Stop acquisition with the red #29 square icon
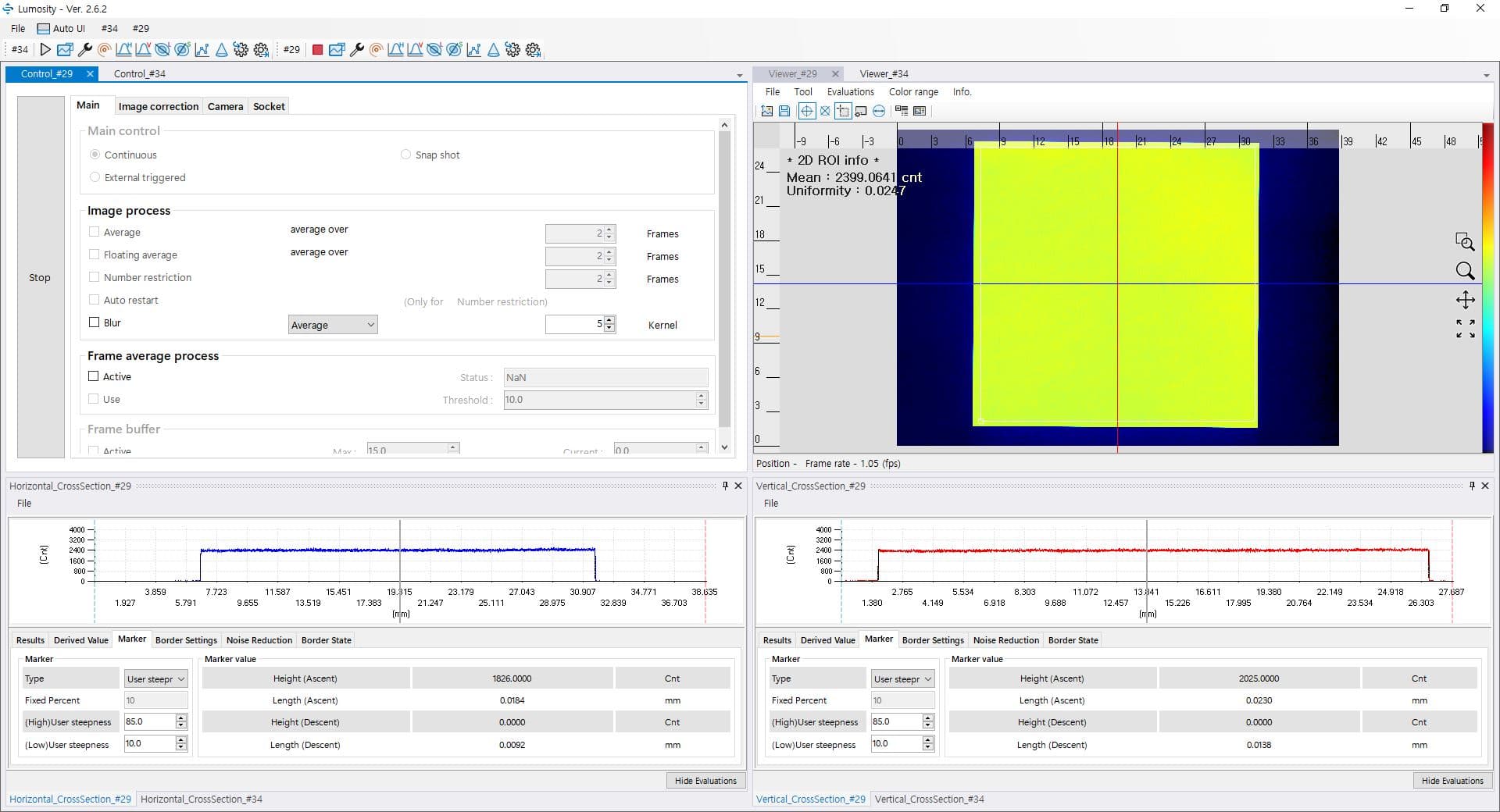1500x812 pixels. (317, 49)
